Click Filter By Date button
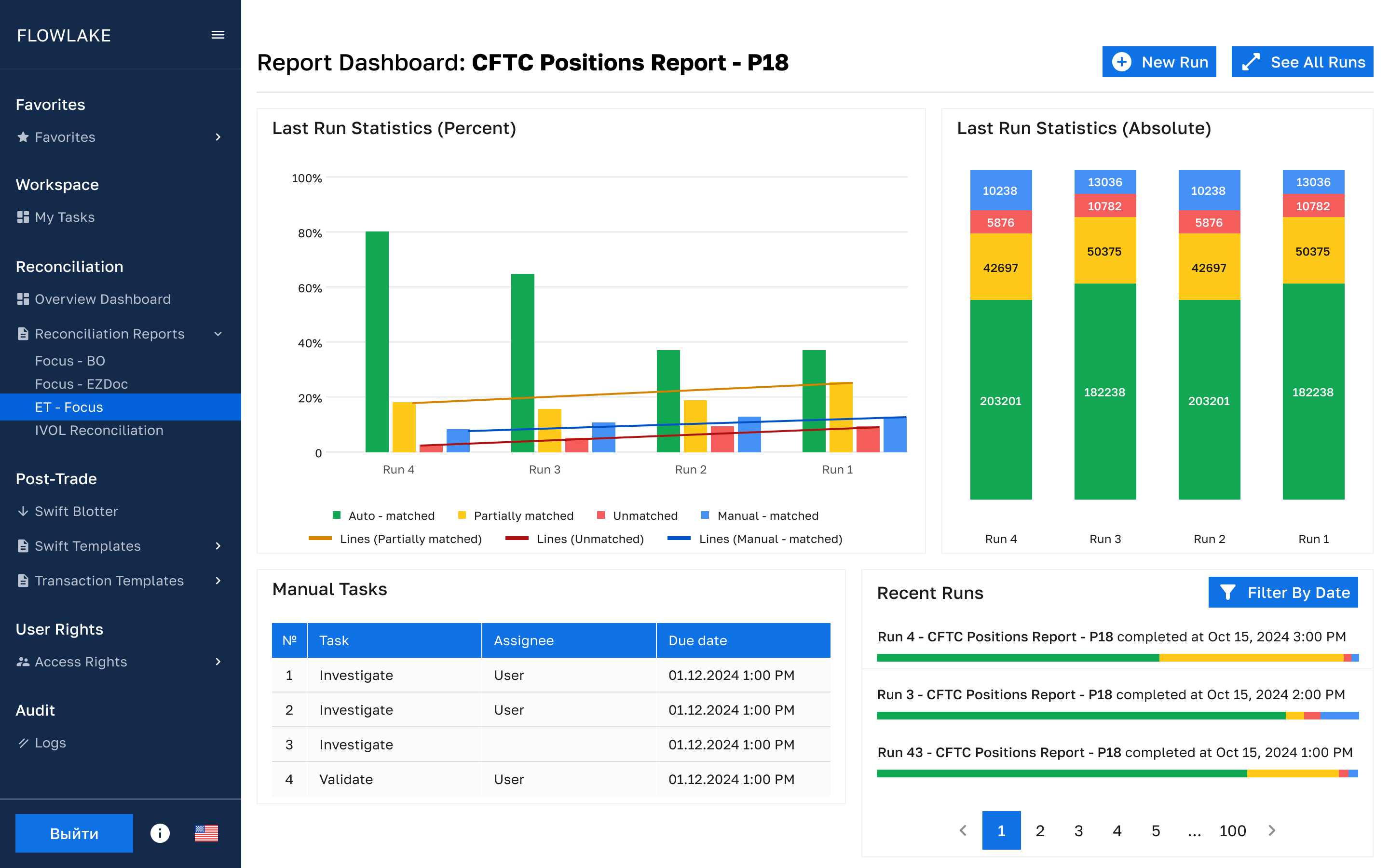The height and width of the screenshot is (868, 1389). [1282, 593]
